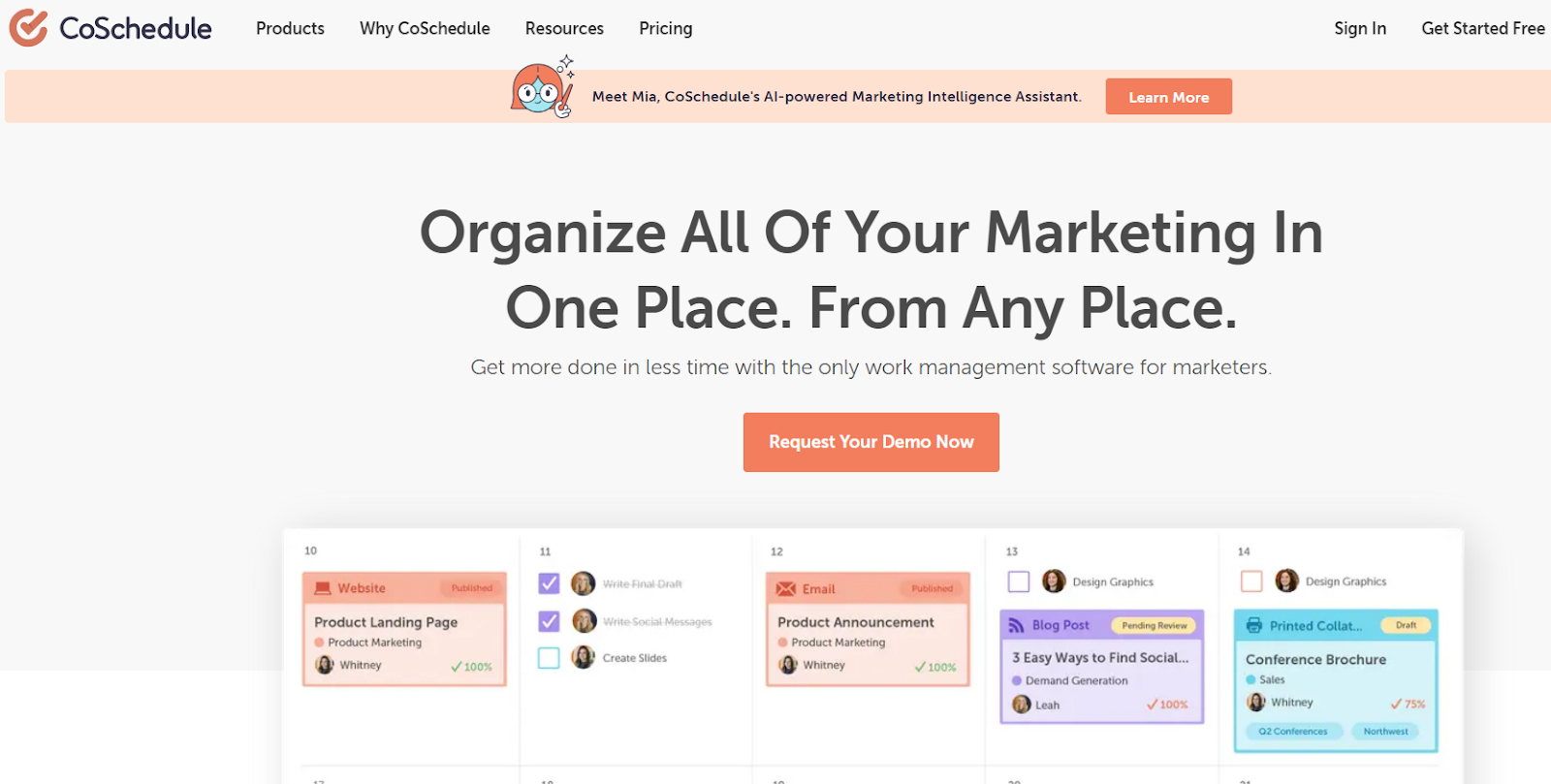Click 100% progress on Product Landing Page

(x=471, y=667)
